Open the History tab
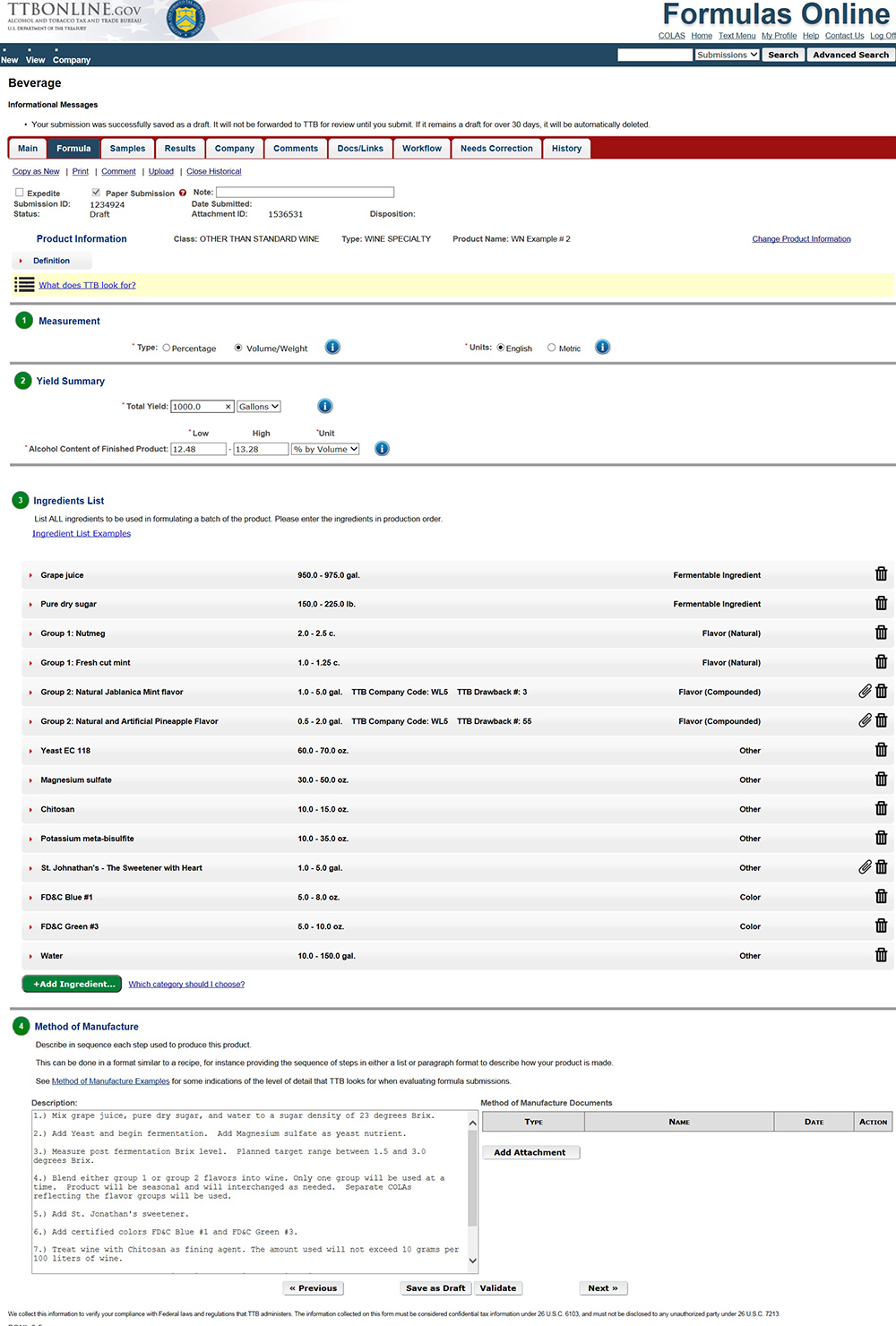 point(566,149)
